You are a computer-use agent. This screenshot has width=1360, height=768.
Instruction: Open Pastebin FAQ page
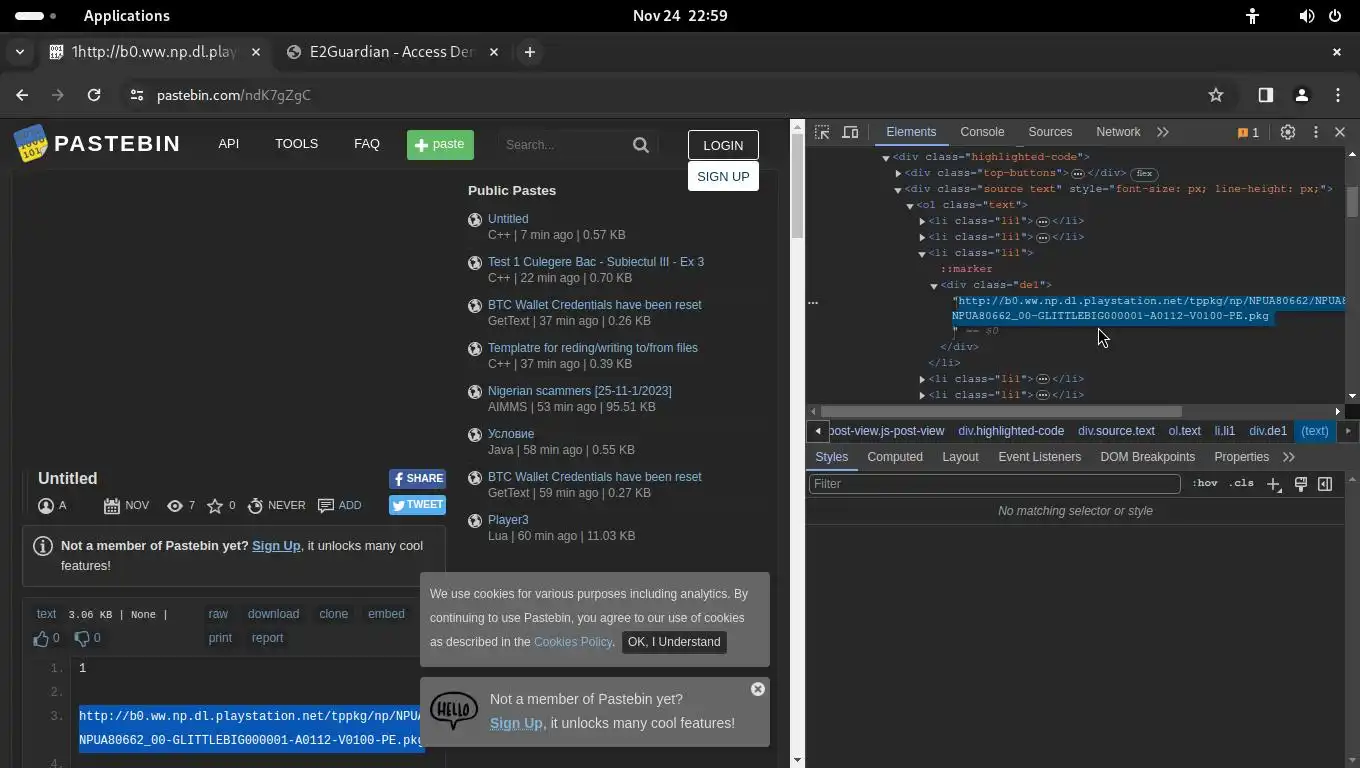[367, 144]
